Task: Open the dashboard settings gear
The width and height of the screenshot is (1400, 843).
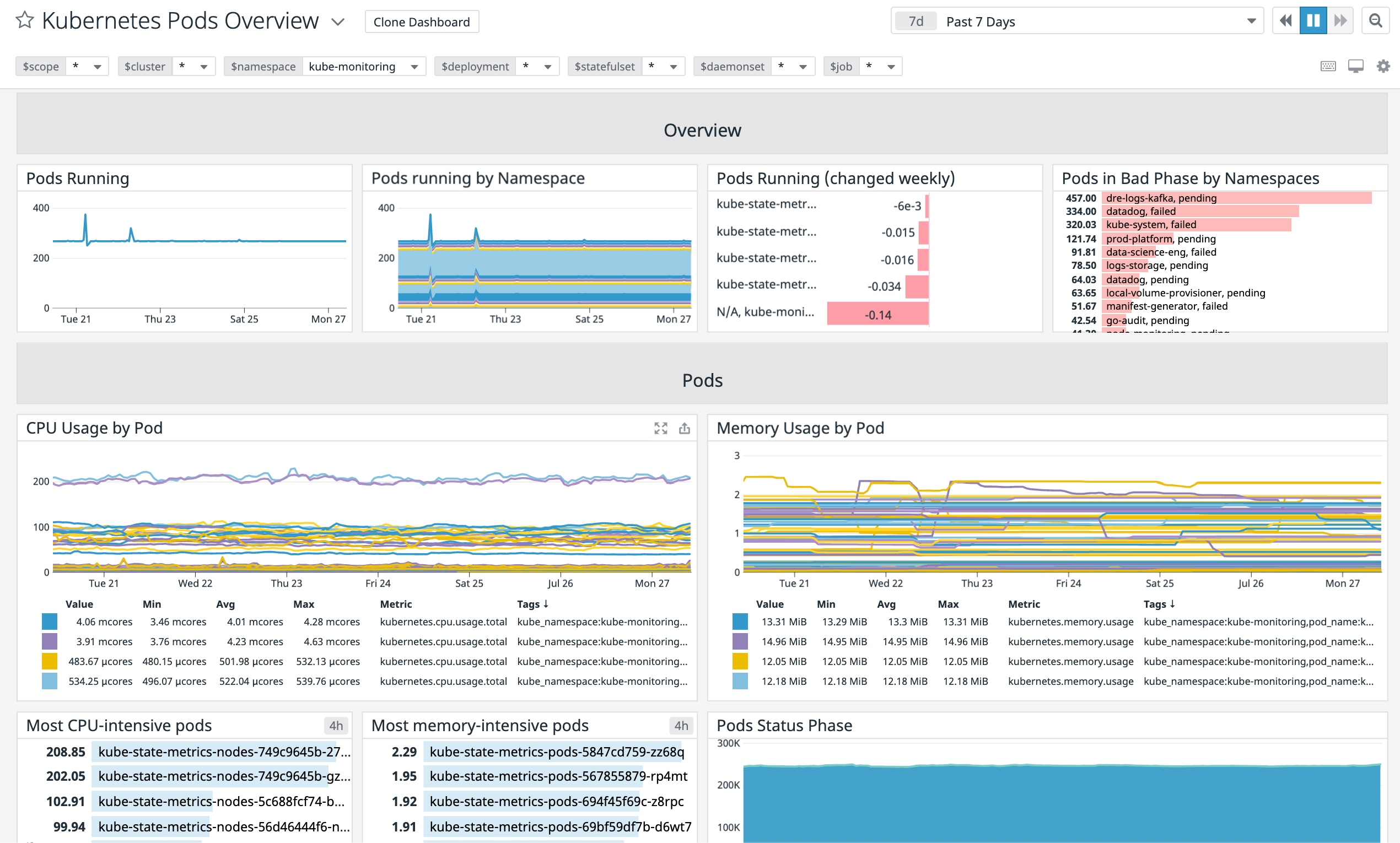Action: point(1383,66)
